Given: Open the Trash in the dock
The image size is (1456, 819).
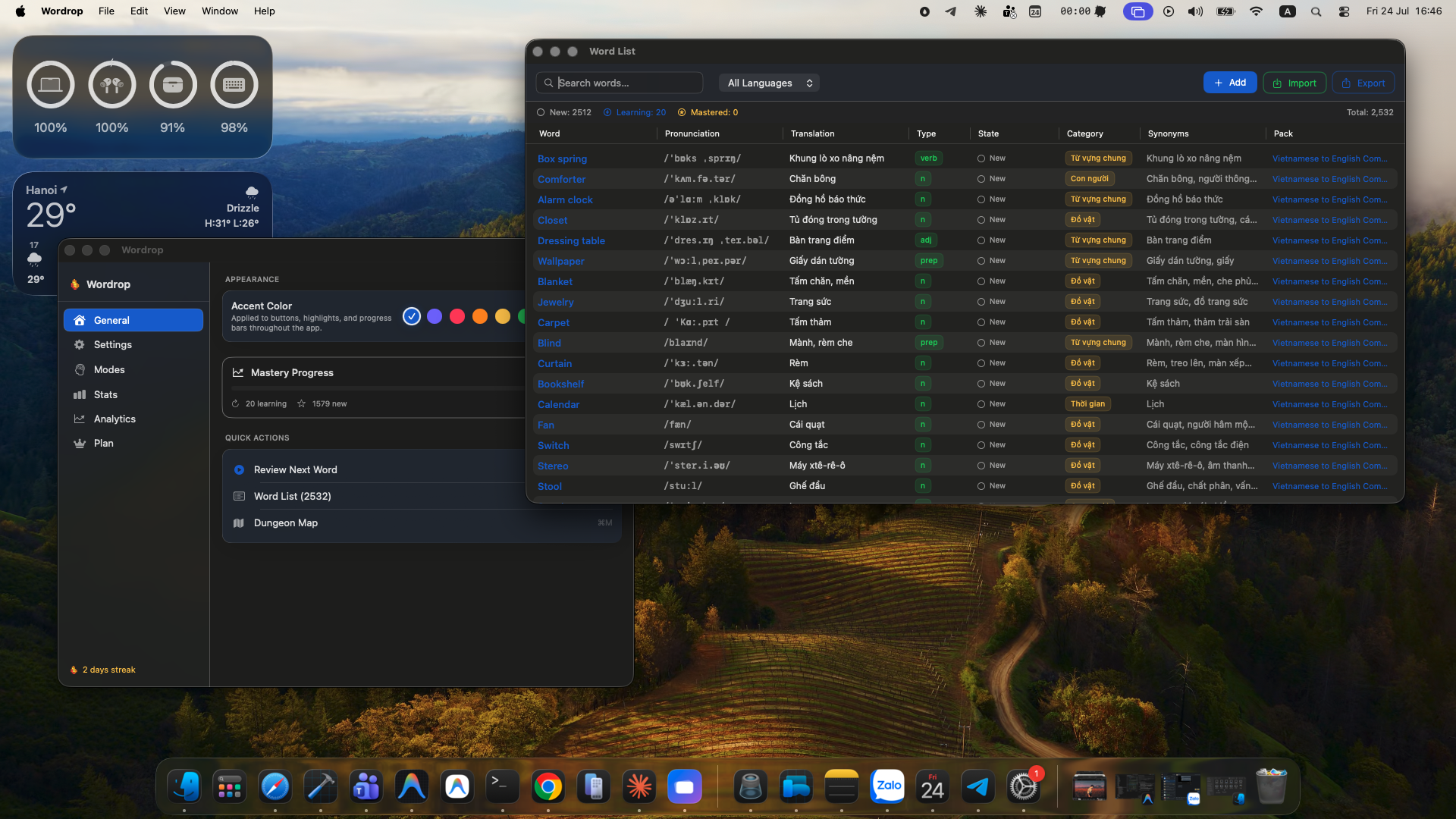Looking at the screenshot, I should [x=1272, y=786].
